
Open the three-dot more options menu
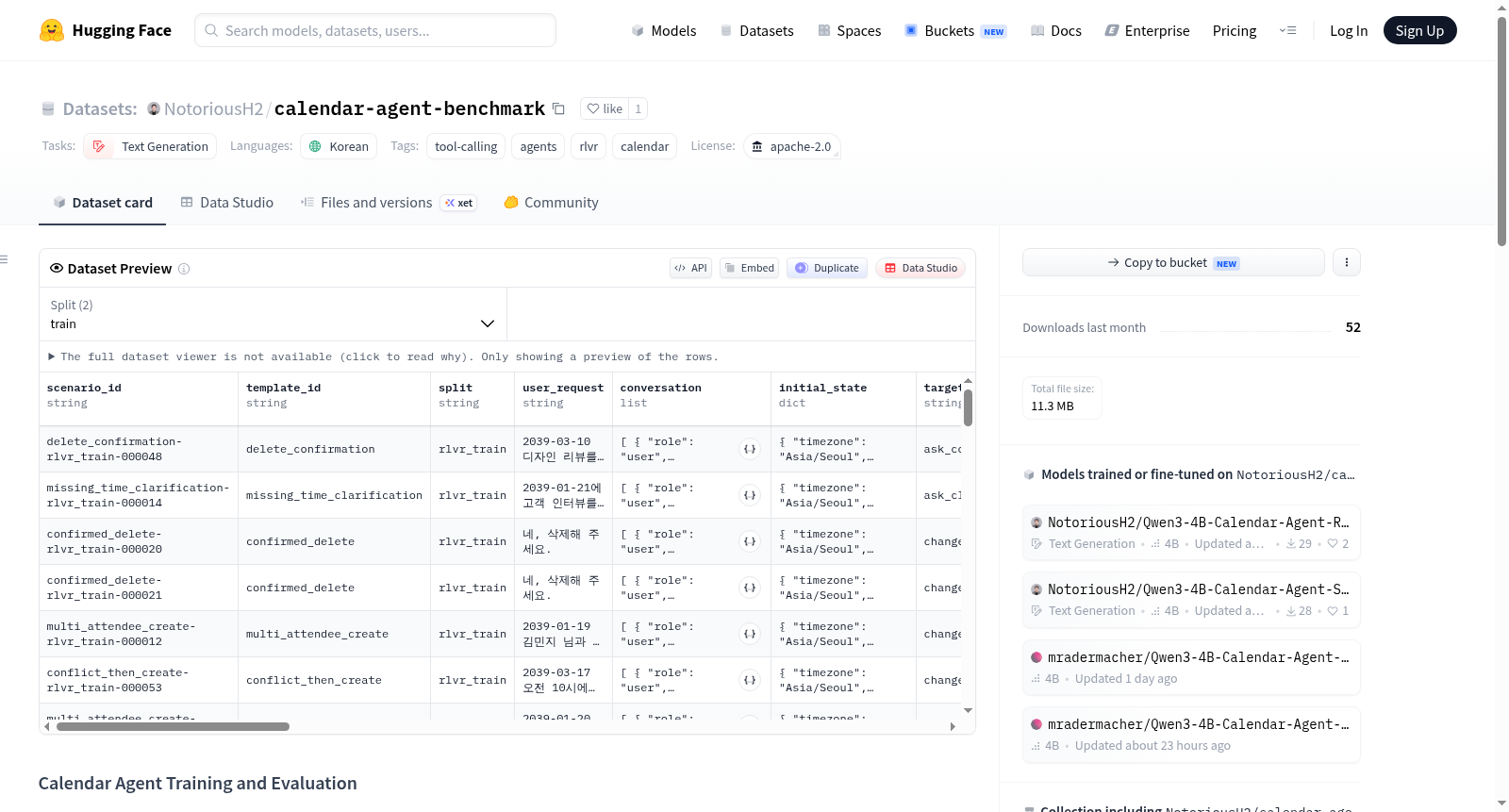(1347, 262)
